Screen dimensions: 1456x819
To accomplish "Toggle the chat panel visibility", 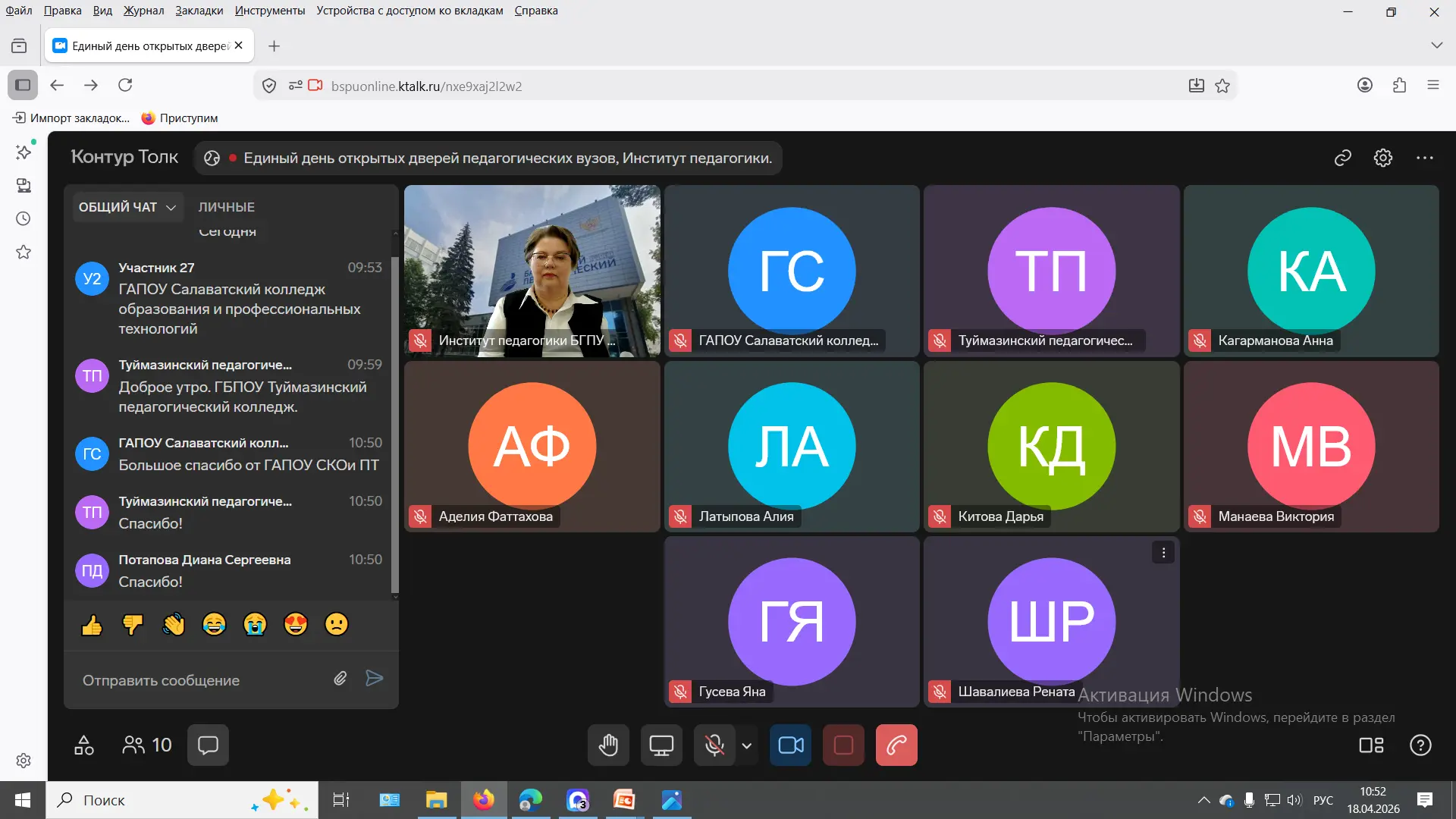I will pos(208,745).
